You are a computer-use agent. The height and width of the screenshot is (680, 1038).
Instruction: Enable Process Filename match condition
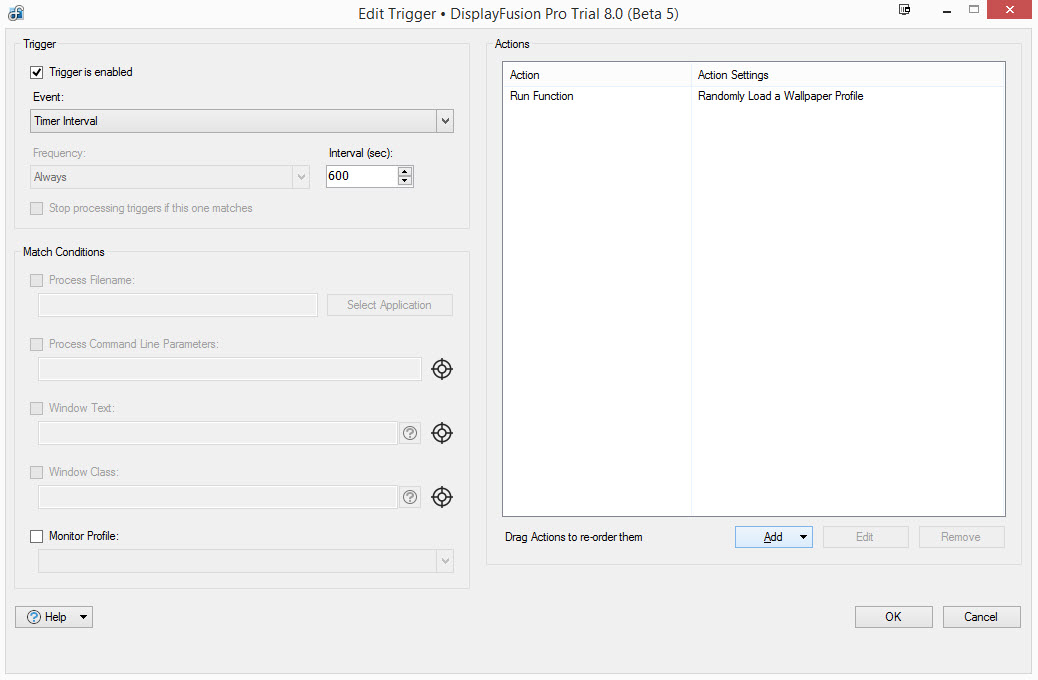[x=36, y=280]
